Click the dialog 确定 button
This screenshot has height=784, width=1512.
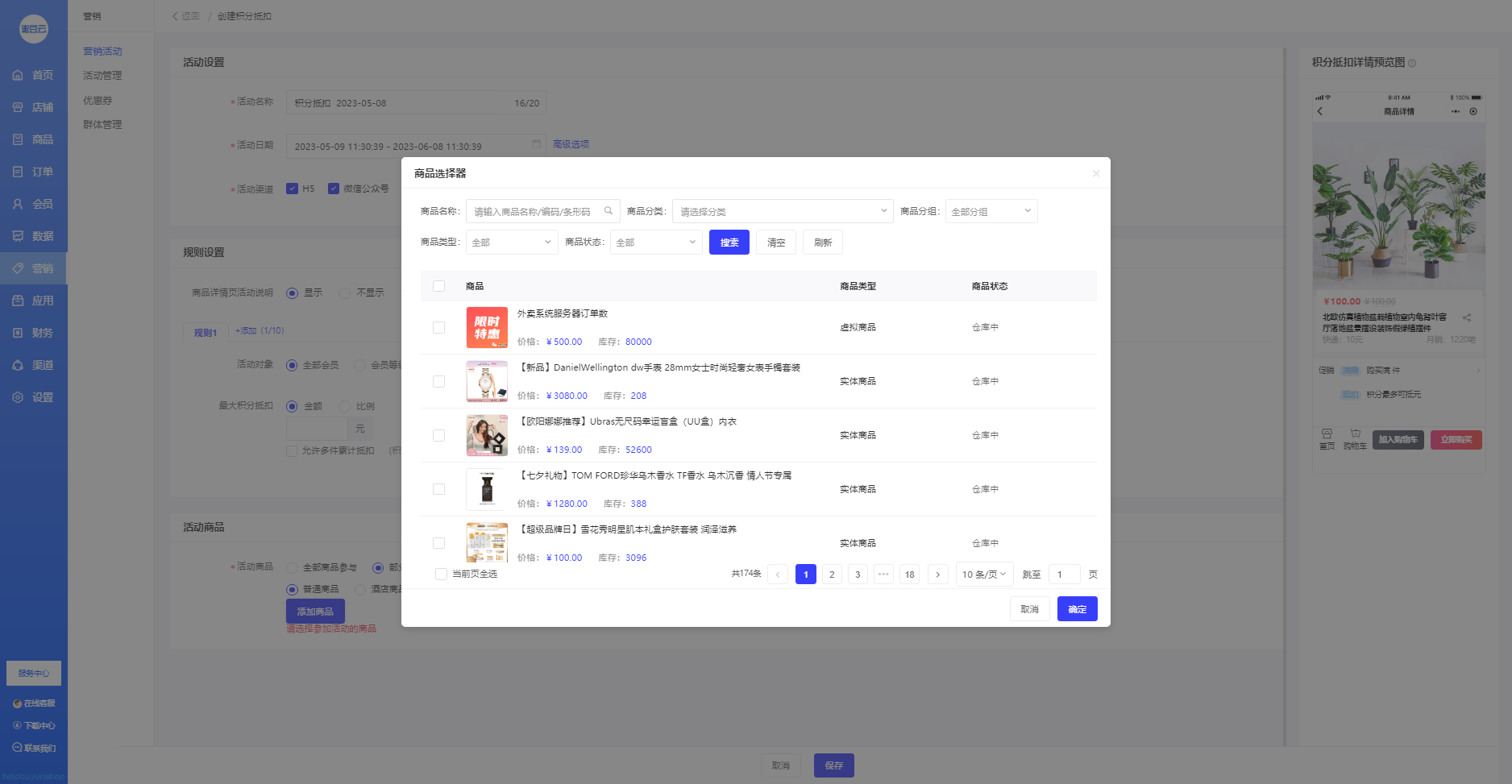(1078, 608)
